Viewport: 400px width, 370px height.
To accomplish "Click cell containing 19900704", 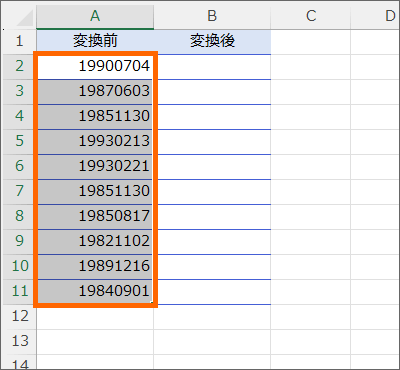I will coord(95,67).
